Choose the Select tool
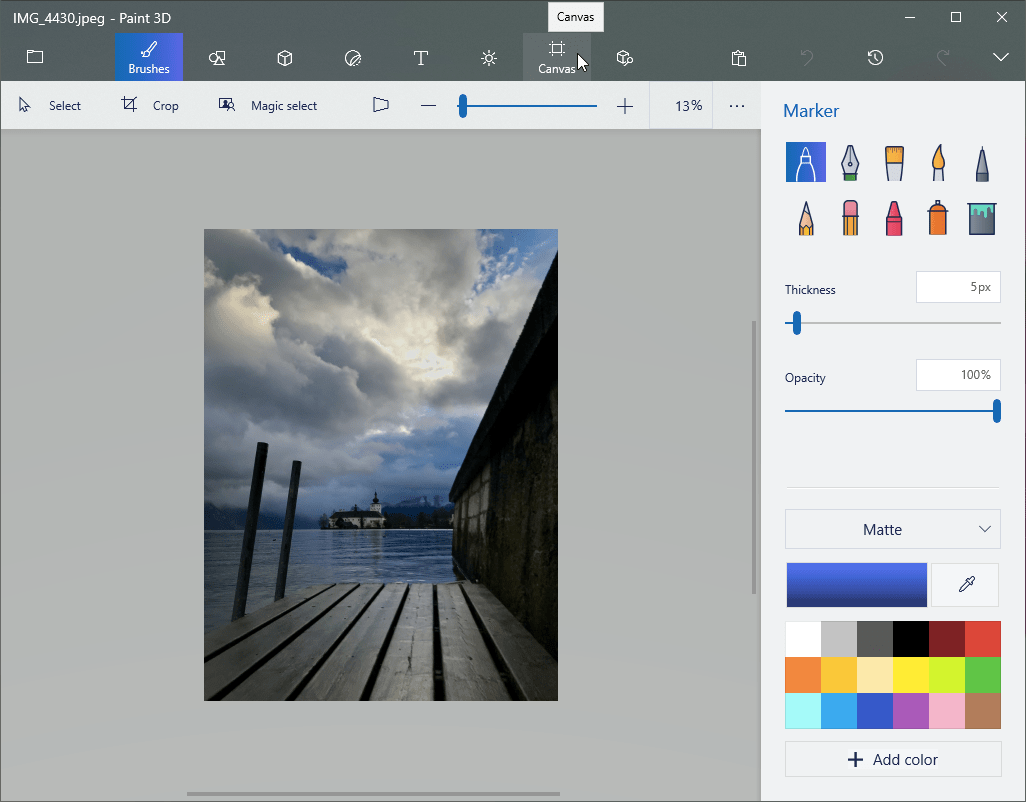The width and height of the screenshot is (1026, 802). 50,105
